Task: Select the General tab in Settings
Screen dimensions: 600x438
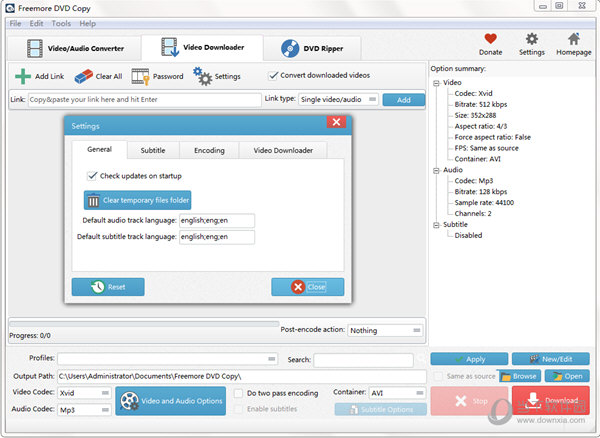Action: 99,149
